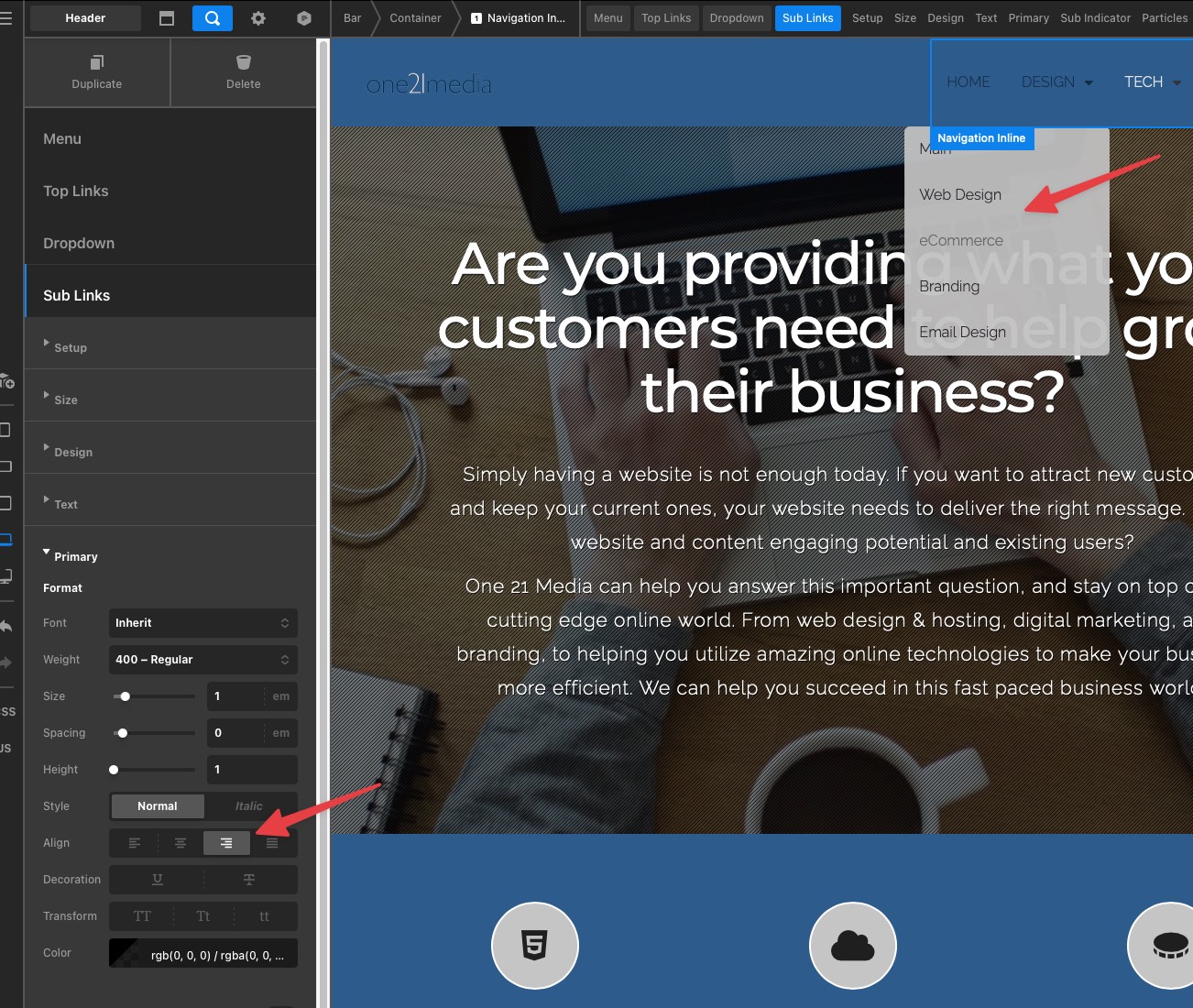Click the Delete trash icon
Image resolution: width=1193 pixels, height=1008 pixels.
(x=243, y=62)
